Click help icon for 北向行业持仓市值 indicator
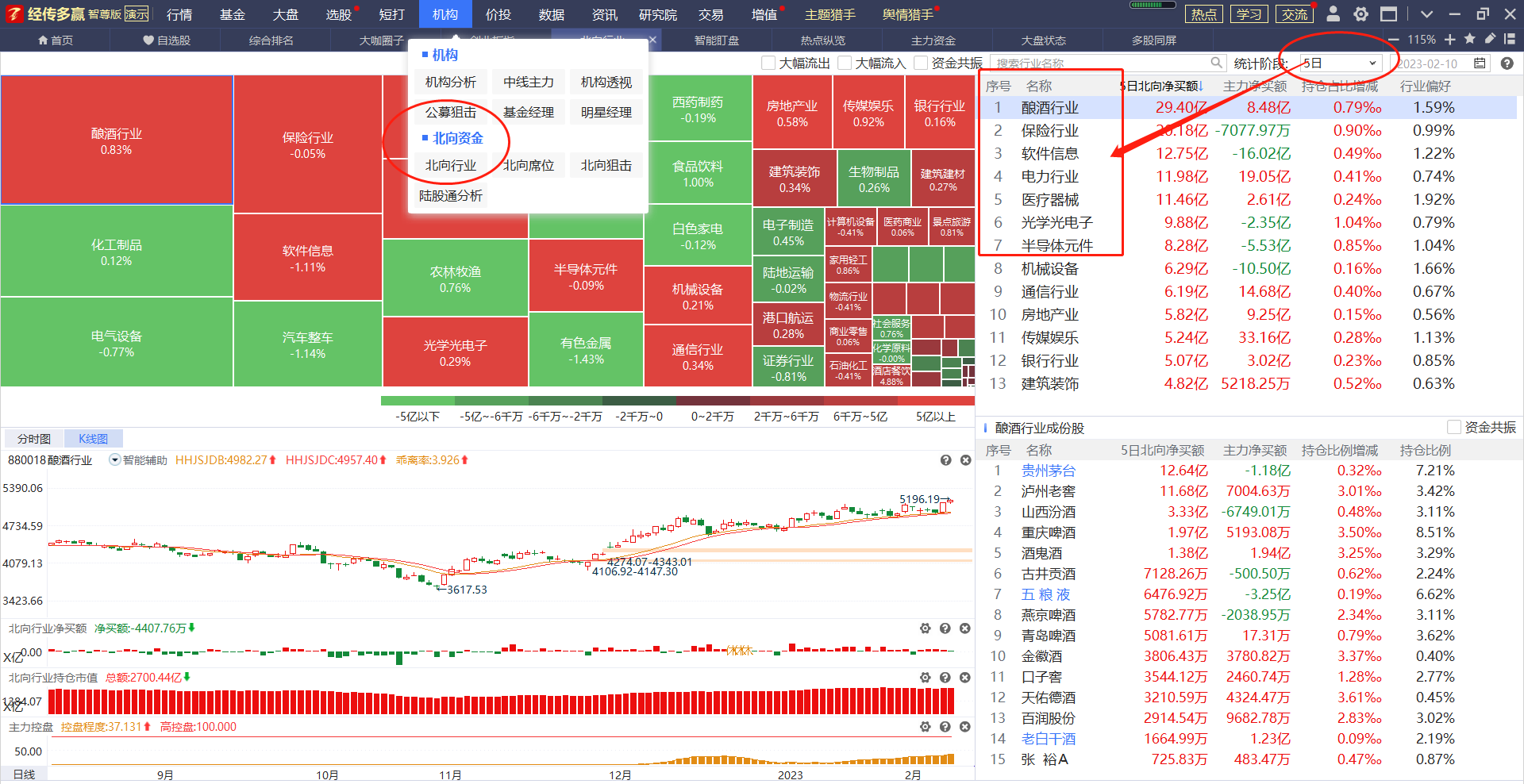The image size is (1524, 784). pyautogui.click(x=945, y=678)
